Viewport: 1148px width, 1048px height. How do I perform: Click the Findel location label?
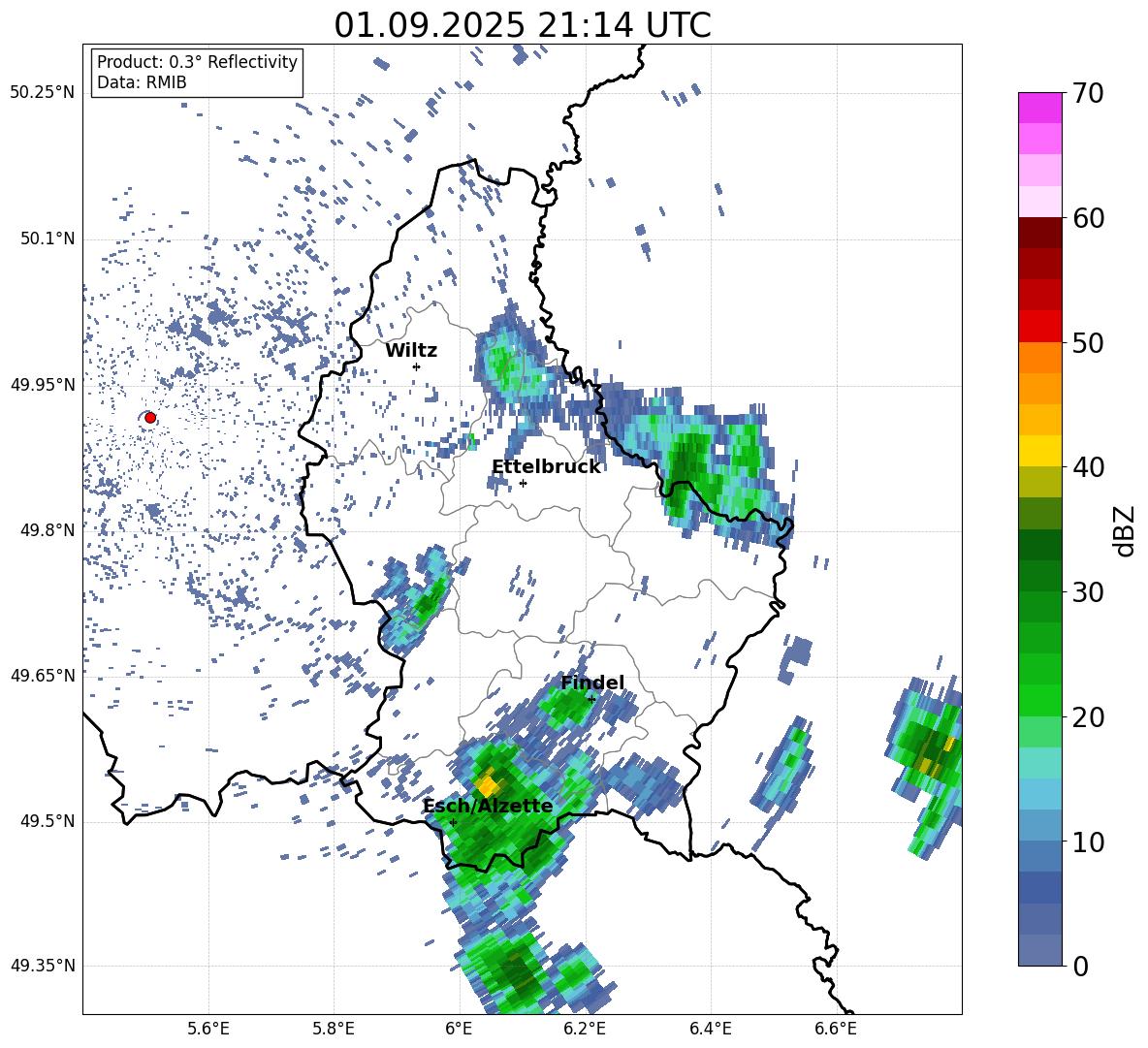pos(592,683)
